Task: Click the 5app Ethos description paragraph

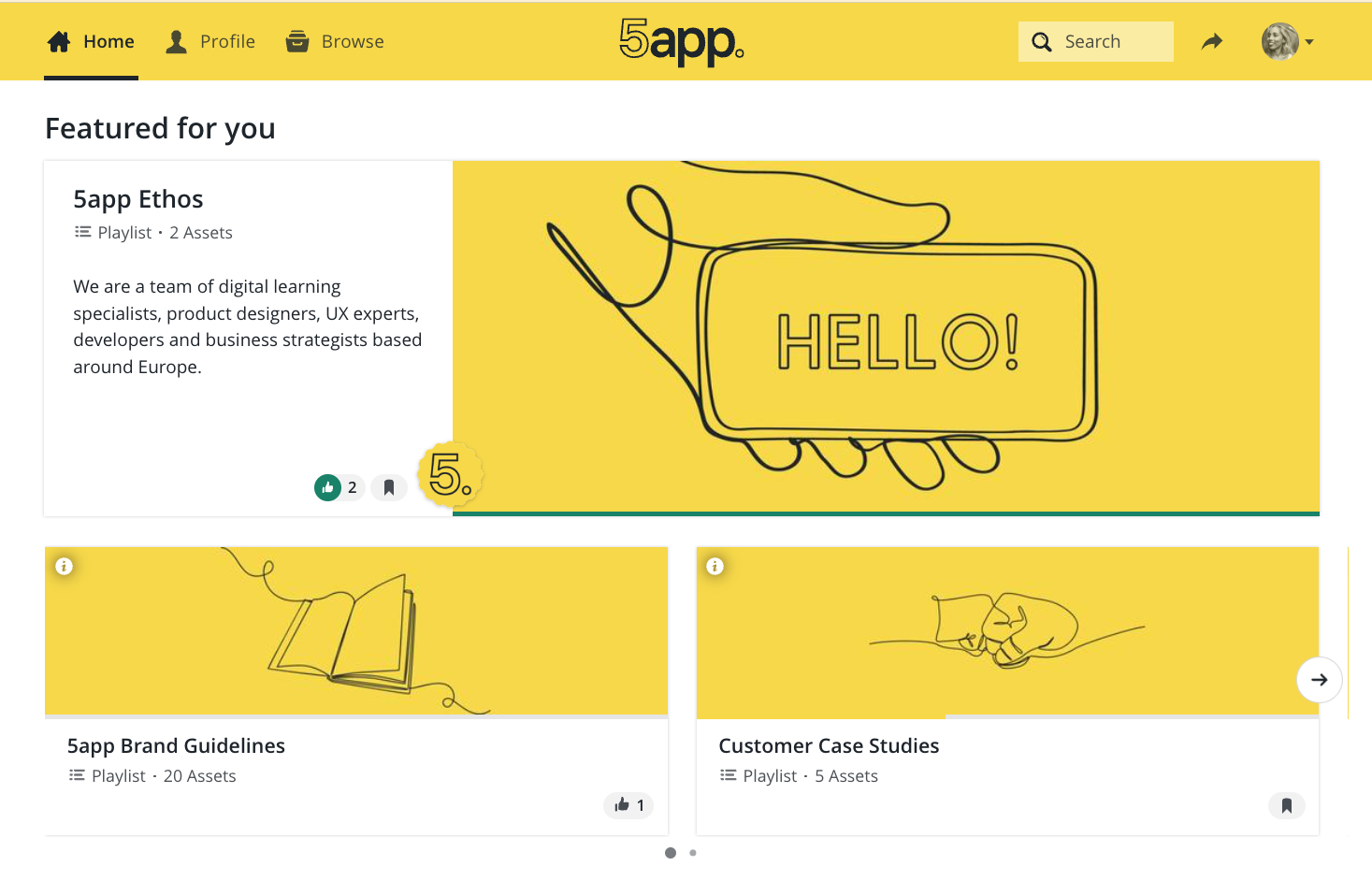Action: (248, 326)
